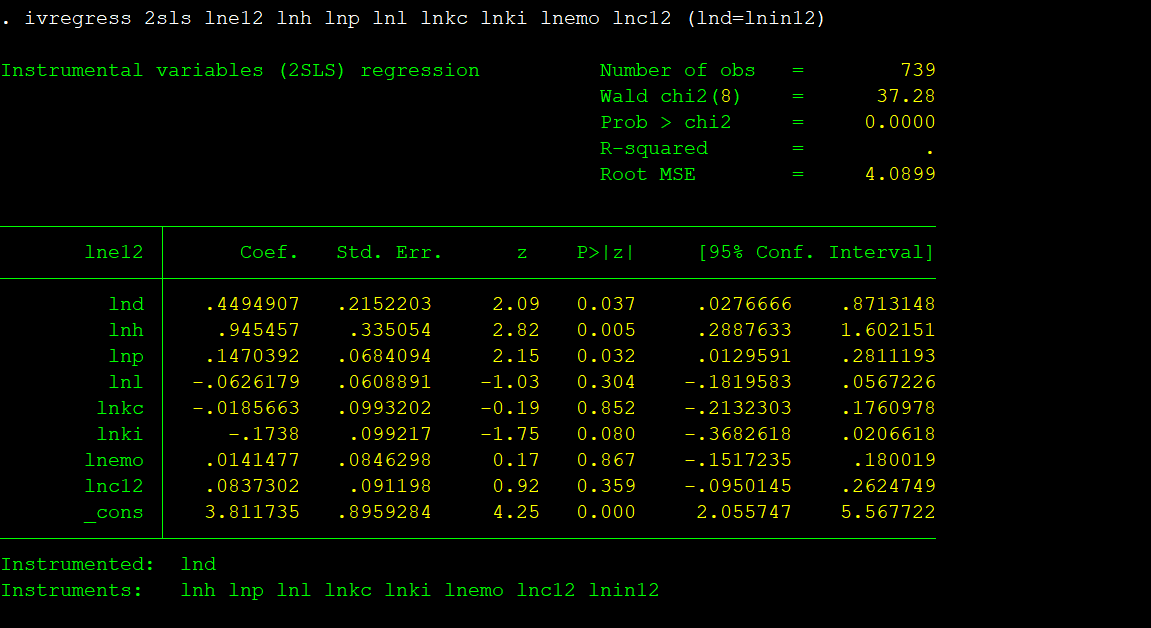
Task: Click the lnh row label in table
Action: coord(126,330)
